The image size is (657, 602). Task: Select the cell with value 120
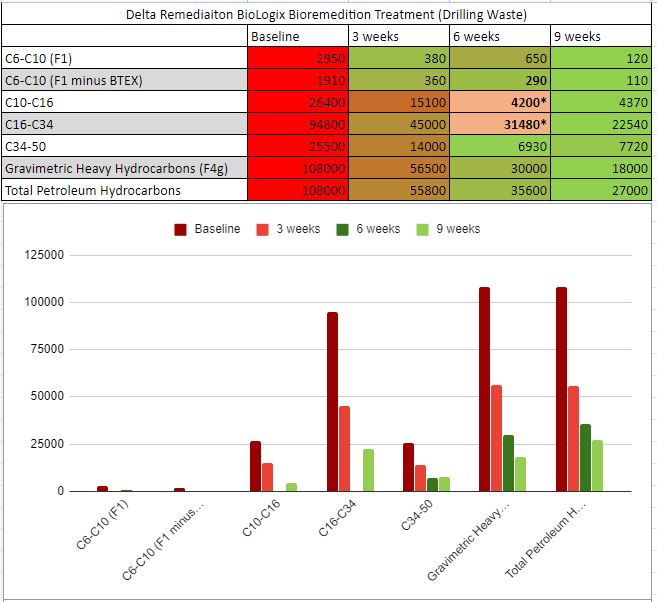tap(601, 58)
